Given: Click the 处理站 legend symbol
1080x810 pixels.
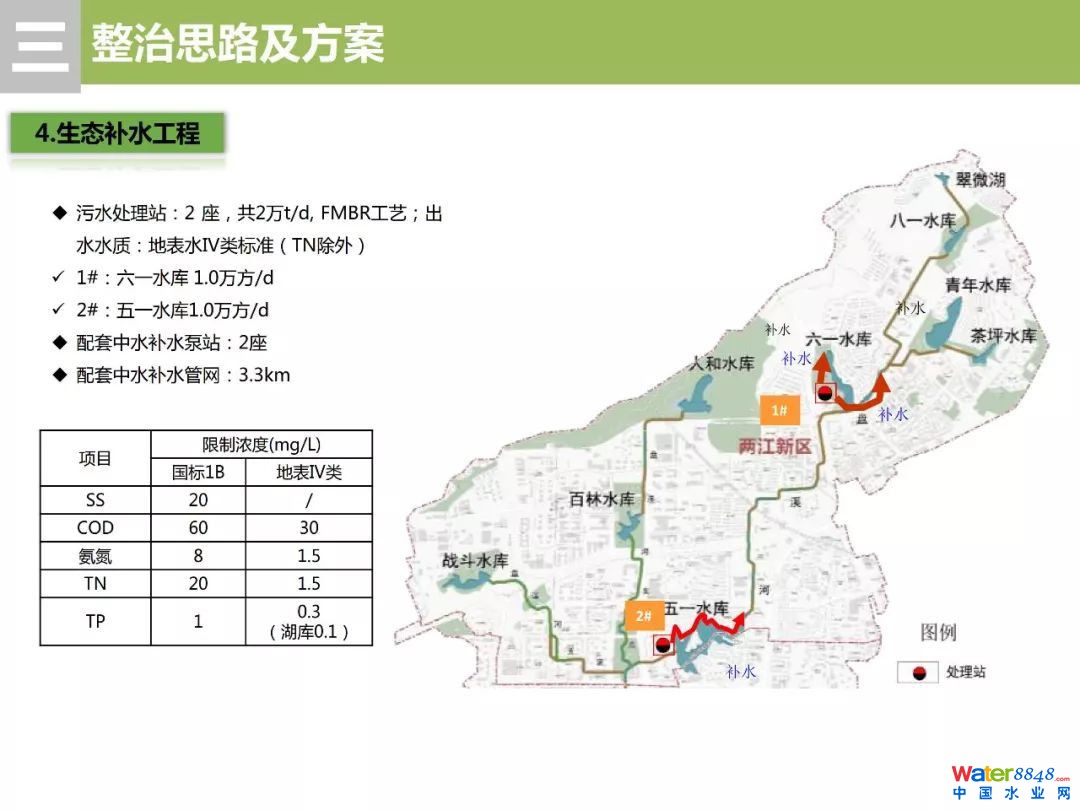Looking at the screenshot, I should tap(915, 672).
